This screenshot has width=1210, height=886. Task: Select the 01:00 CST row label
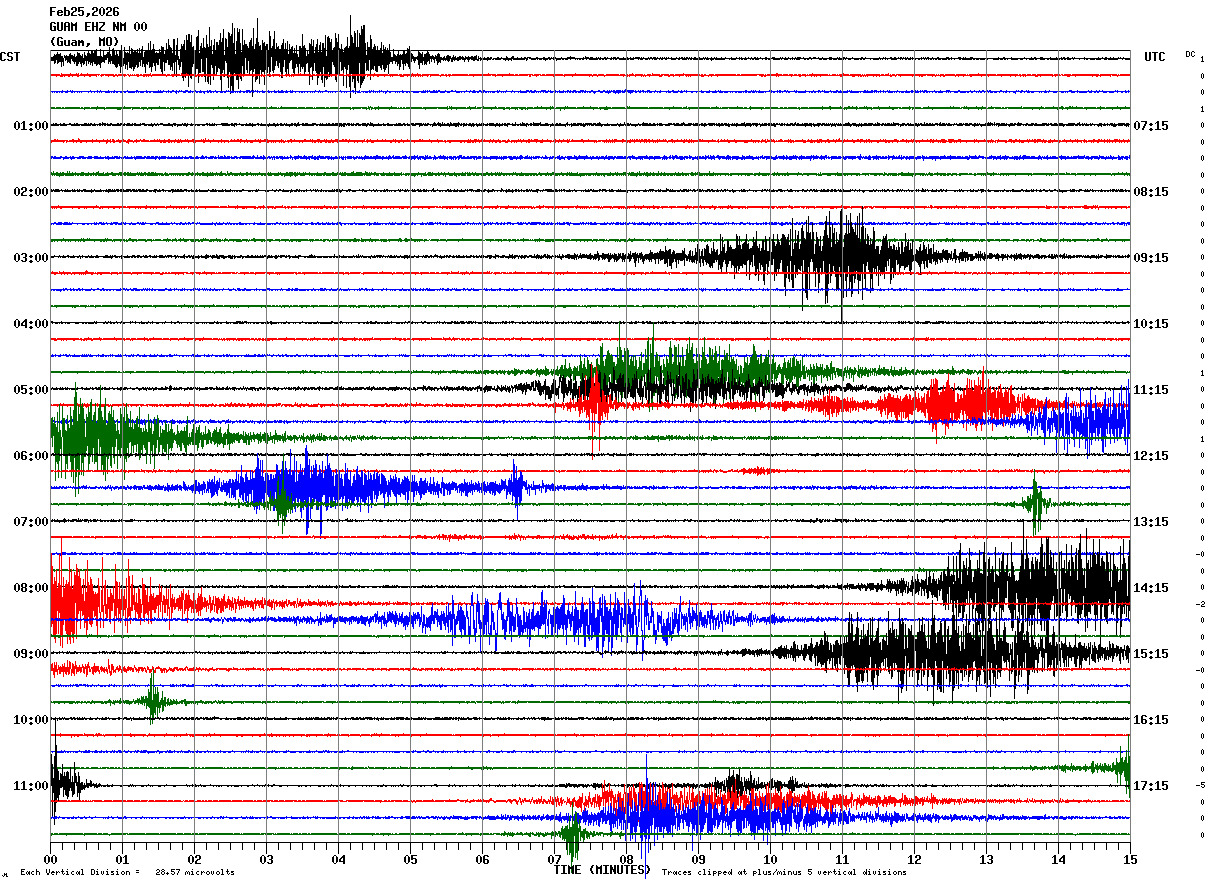(31, 126)
